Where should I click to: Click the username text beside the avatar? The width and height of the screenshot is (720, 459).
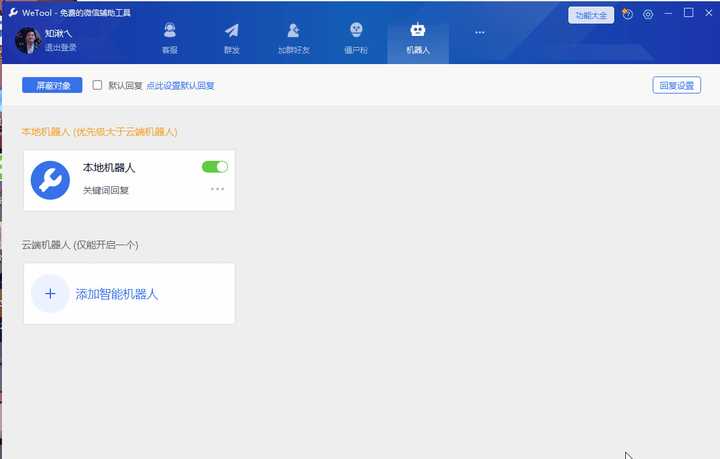click(x=58, y=34)
